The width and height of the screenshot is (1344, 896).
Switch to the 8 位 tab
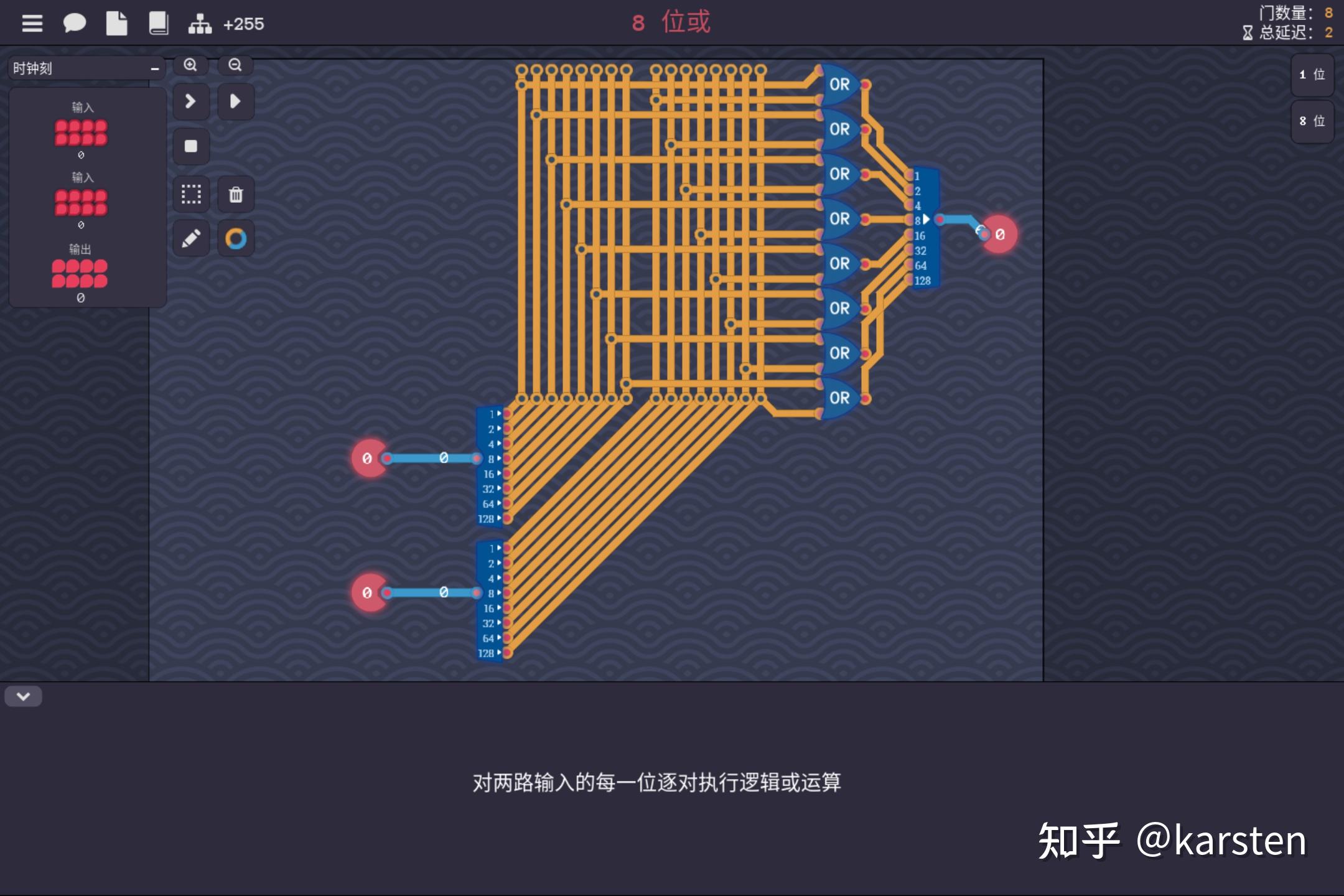click(x=1312, y=122)
